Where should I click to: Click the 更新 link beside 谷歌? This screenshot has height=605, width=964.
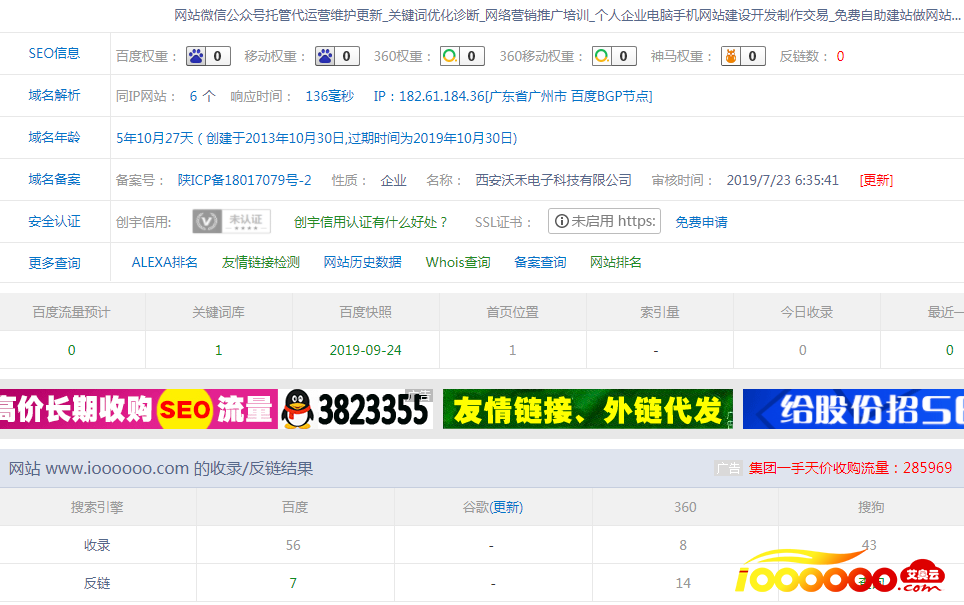507,507
